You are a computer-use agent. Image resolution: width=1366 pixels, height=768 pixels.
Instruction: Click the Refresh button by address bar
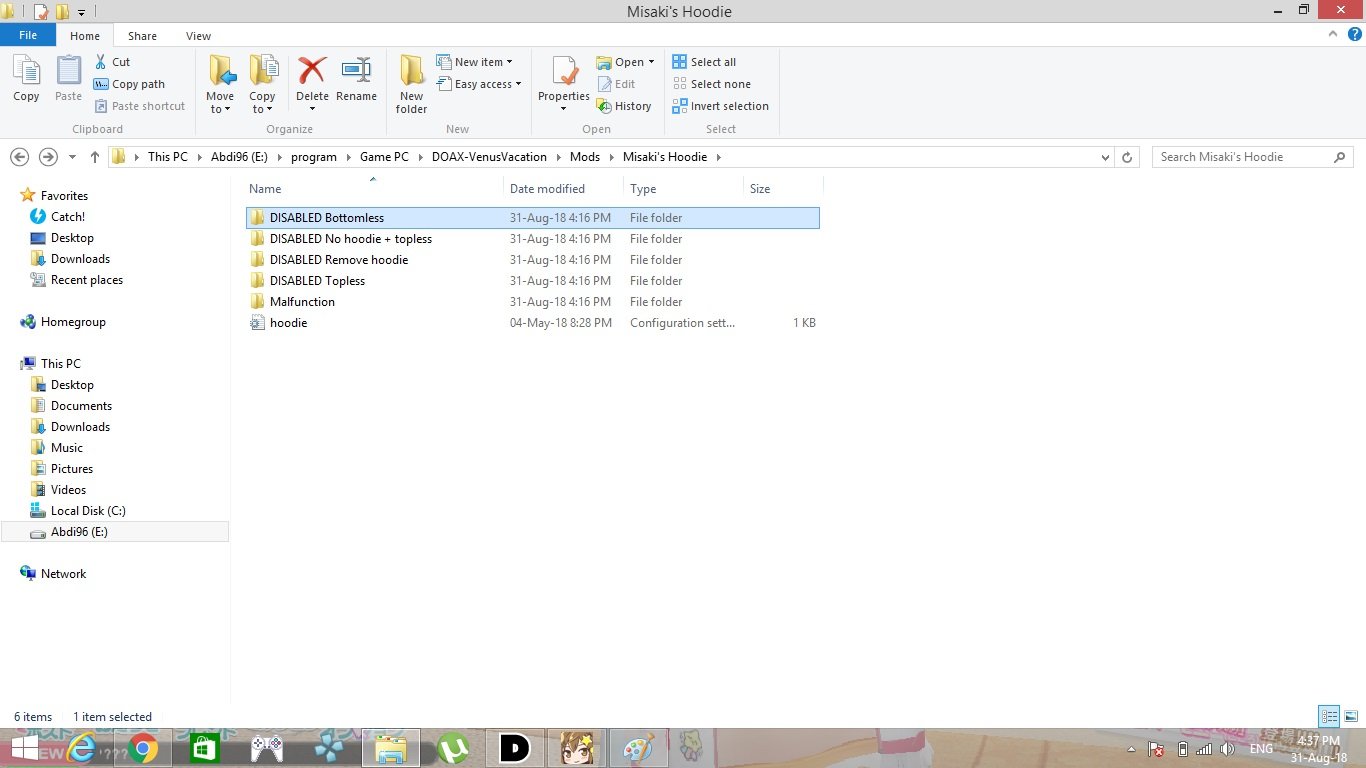(1127, 157)
